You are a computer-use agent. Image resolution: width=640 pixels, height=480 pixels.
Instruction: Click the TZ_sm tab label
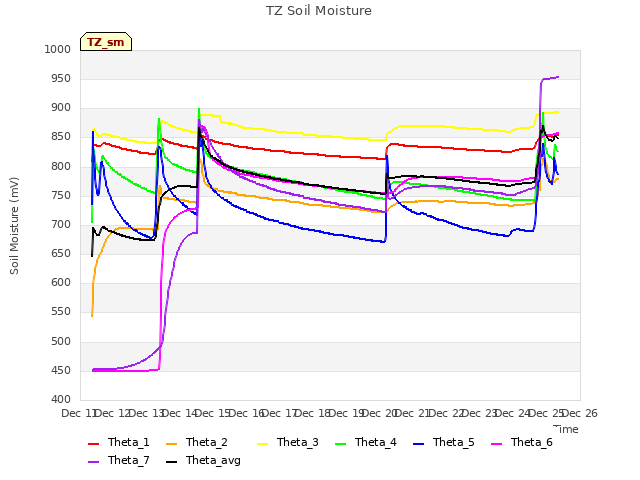click(105, 42)
